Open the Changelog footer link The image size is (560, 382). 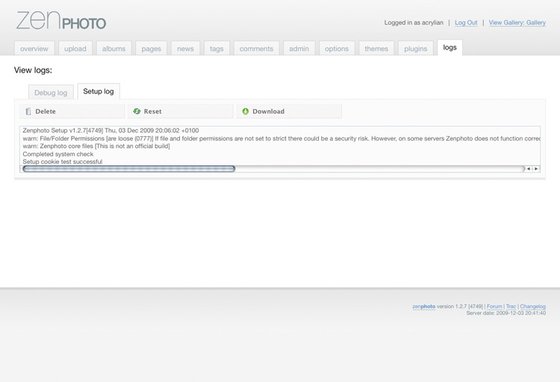[533, 306]
